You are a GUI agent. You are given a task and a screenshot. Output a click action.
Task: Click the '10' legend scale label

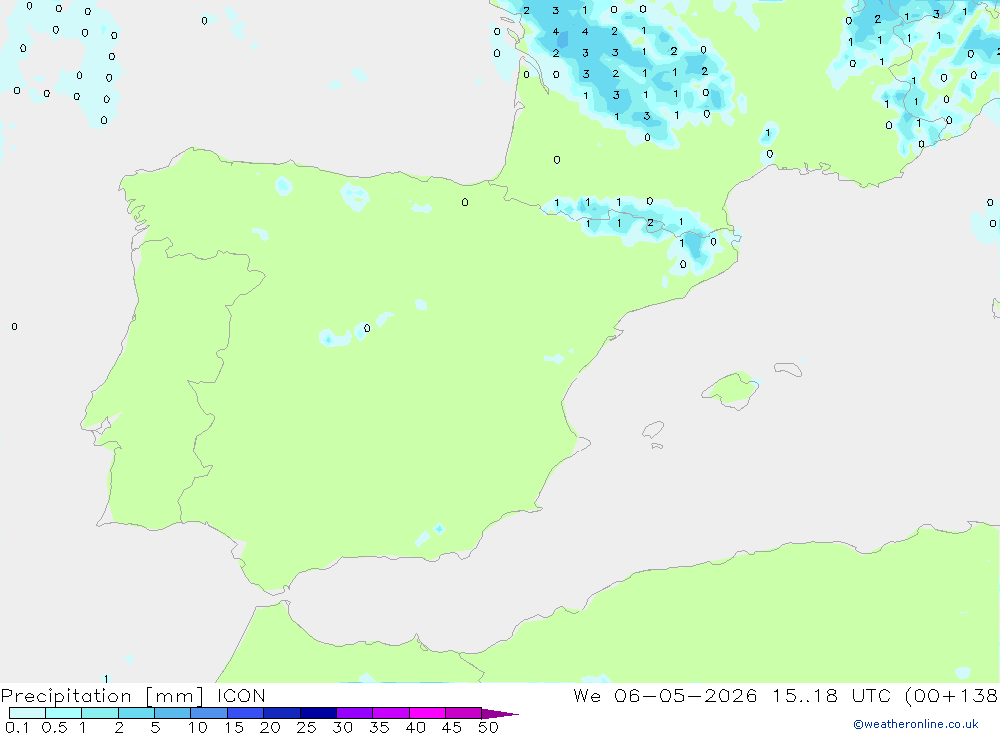click(198, 727)
